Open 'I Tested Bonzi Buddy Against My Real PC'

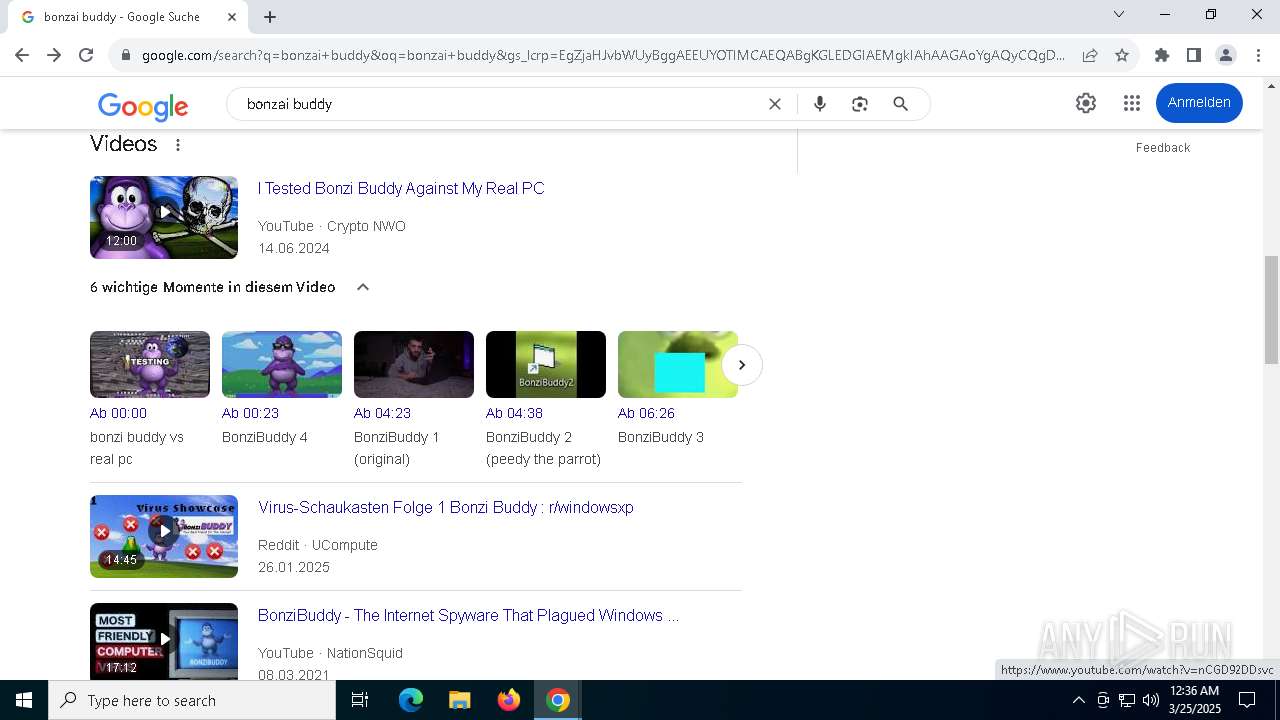[401, 188]
